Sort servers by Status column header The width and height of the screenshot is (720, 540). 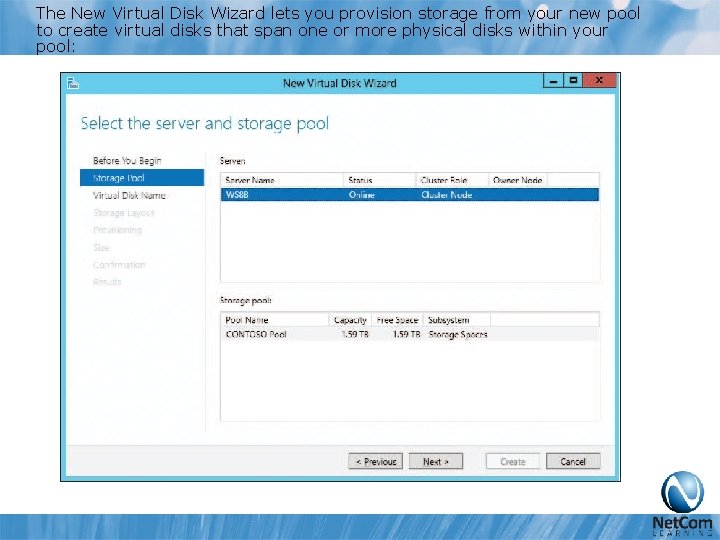[x=379, y=180]
